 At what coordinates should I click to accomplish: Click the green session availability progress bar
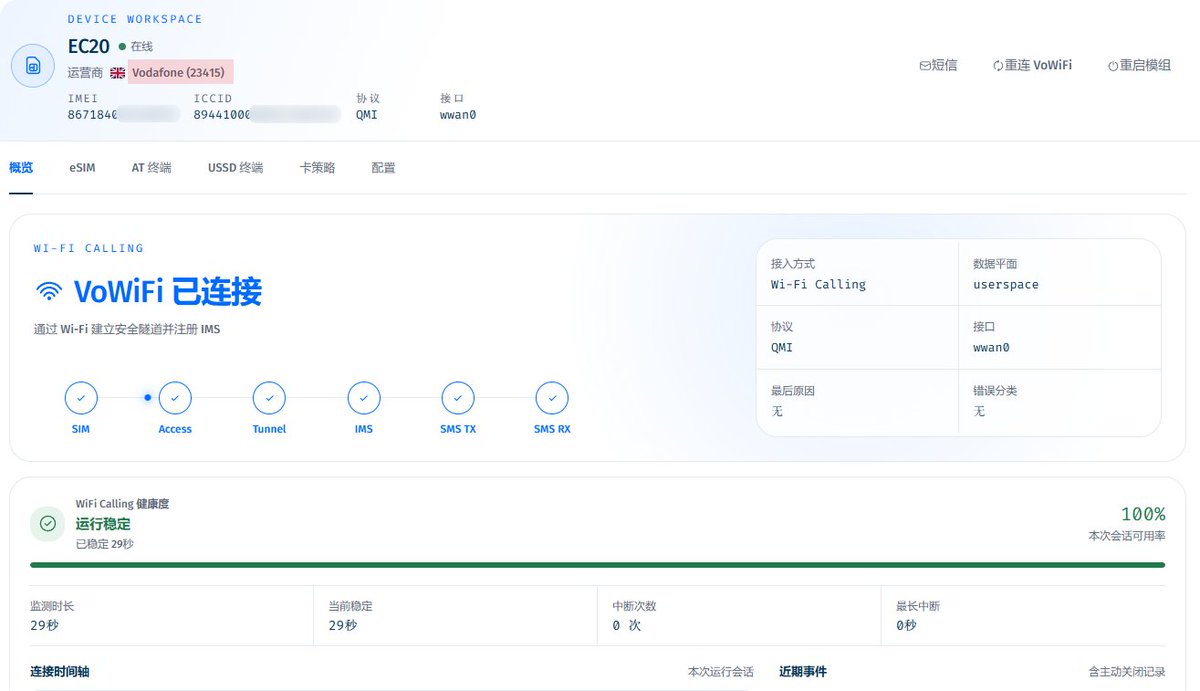pos(598,565)
